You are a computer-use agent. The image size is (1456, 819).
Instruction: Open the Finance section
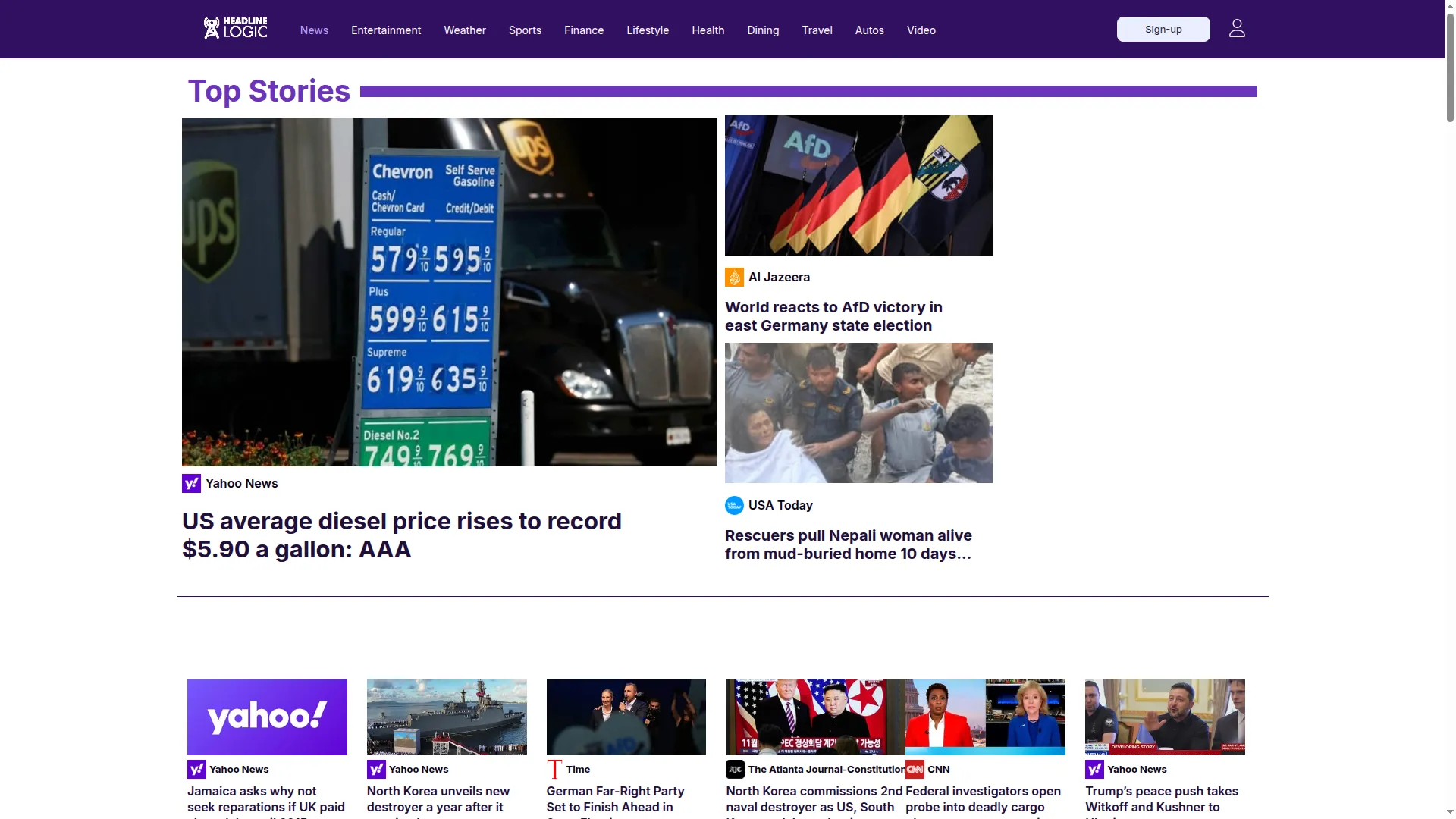coord(584,30)
